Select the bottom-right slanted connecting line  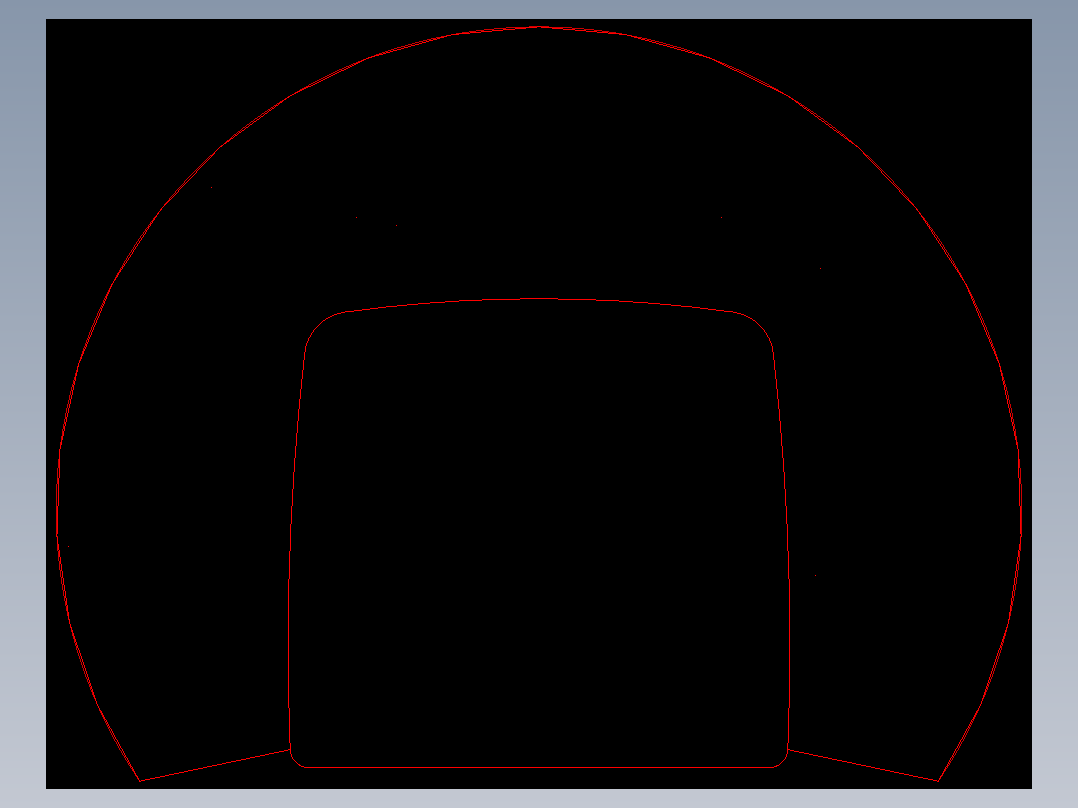pyautogui.click(x=863, y=765)
